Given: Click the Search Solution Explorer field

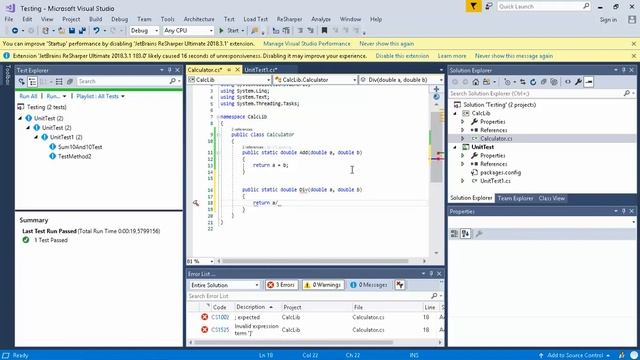Looking at the screenshot, I should [x=536, y=93].
